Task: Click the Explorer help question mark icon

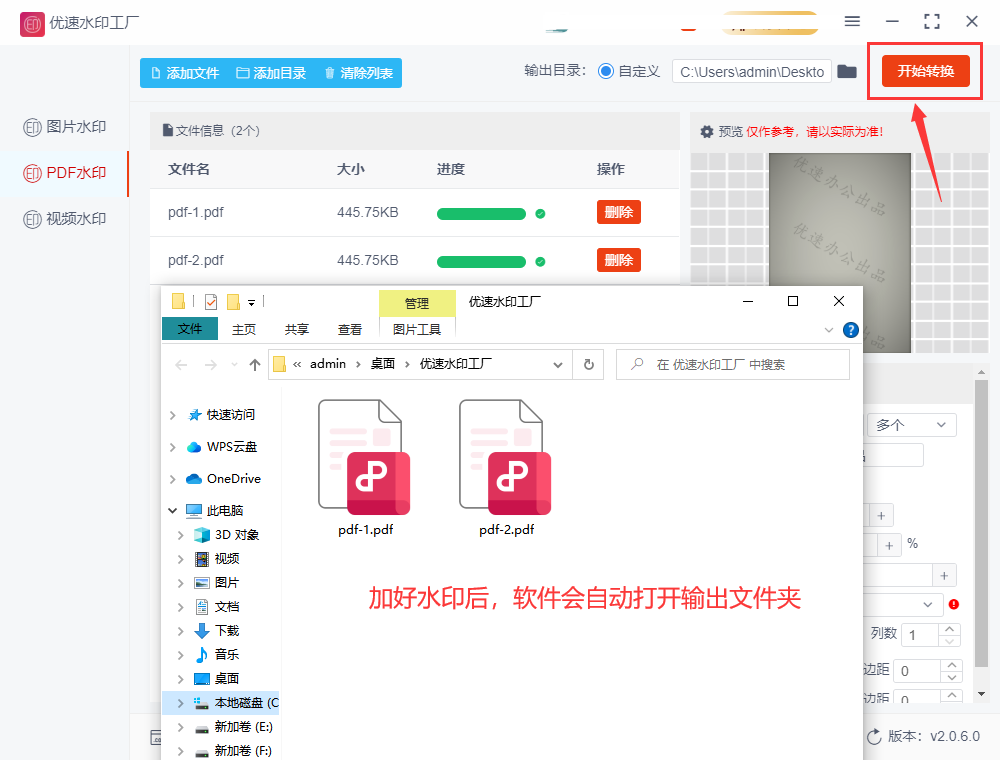Action: [x=851, y=330]
